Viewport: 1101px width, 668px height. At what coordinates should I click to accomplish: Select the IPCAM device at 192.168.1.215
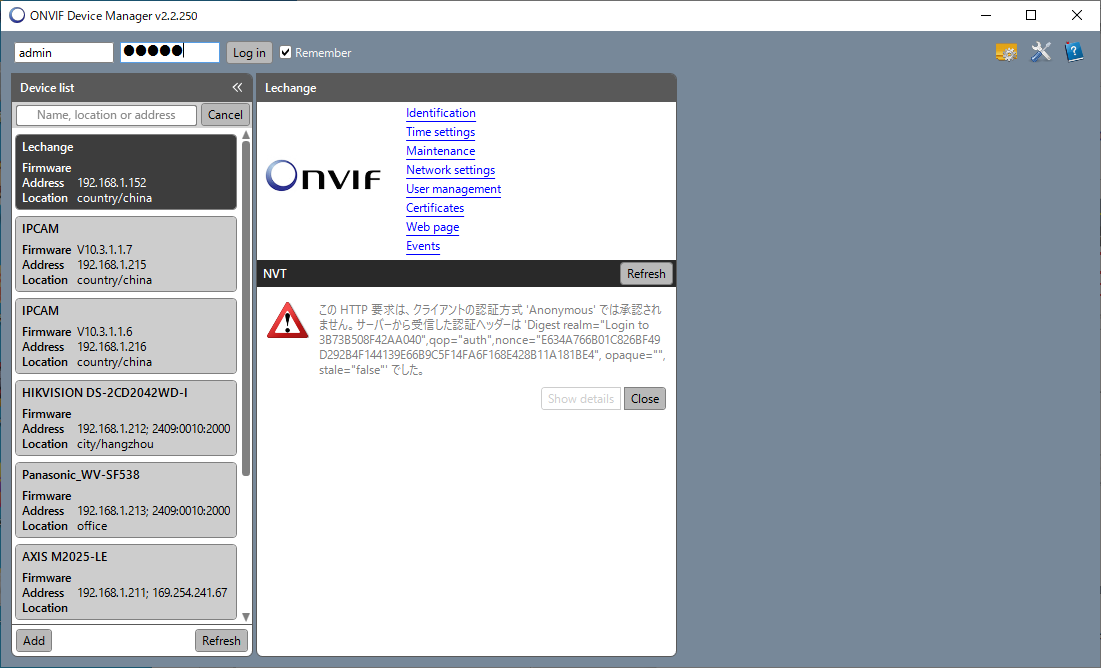point(126,254)
